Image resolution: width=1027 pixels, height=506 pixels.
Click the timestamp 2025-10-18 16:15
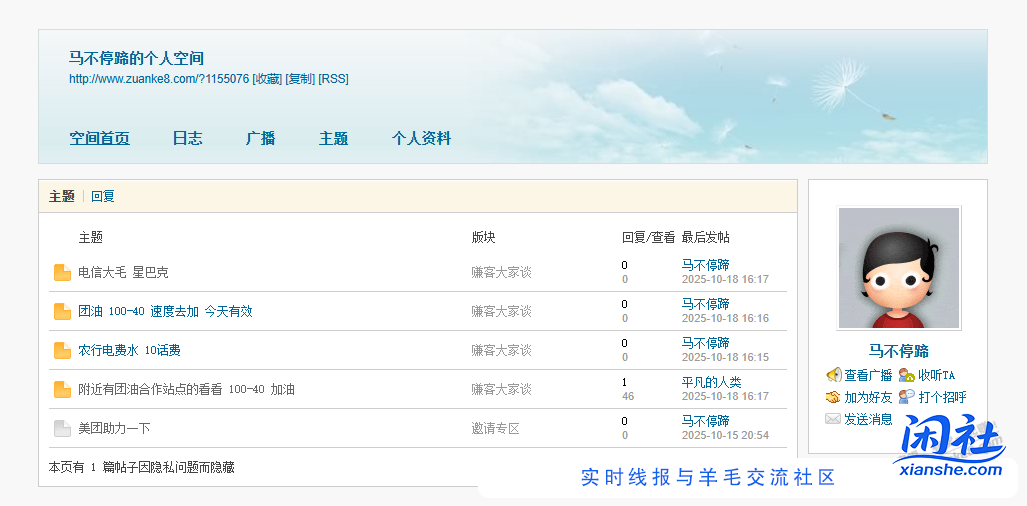tap(725, 357)
